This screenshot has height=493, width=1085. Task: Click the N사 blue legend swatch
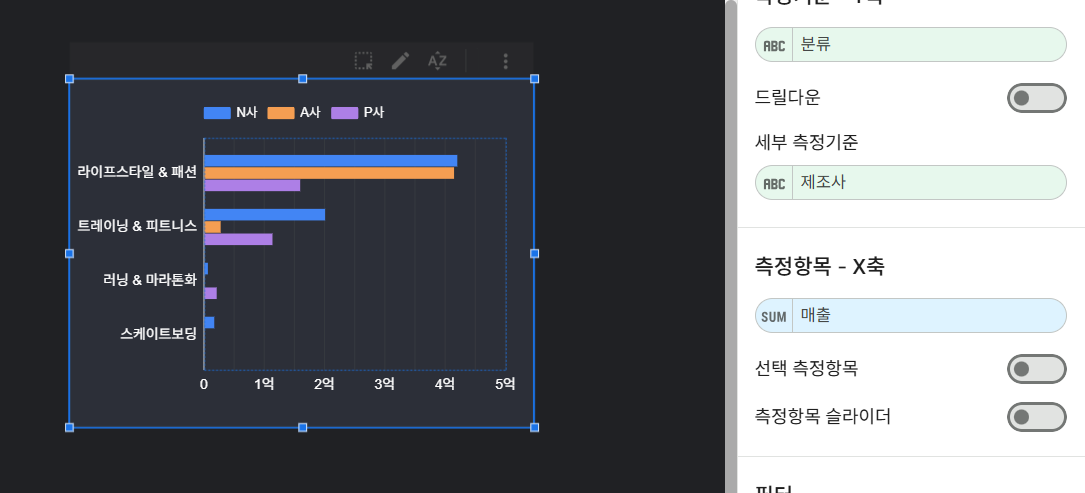(217, 113)
